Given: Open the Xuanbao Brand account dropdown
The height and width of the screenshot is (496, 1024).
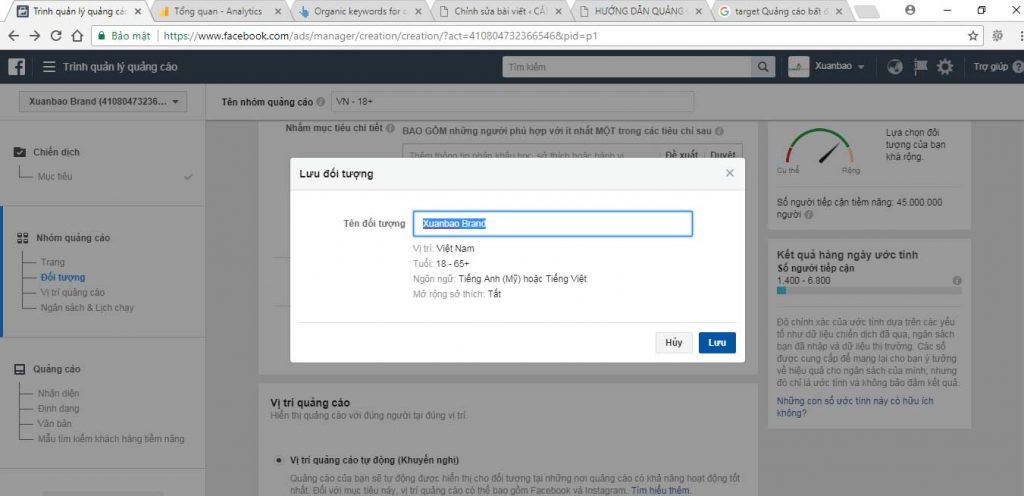Looking at the screenshot, I should point(103,102).
